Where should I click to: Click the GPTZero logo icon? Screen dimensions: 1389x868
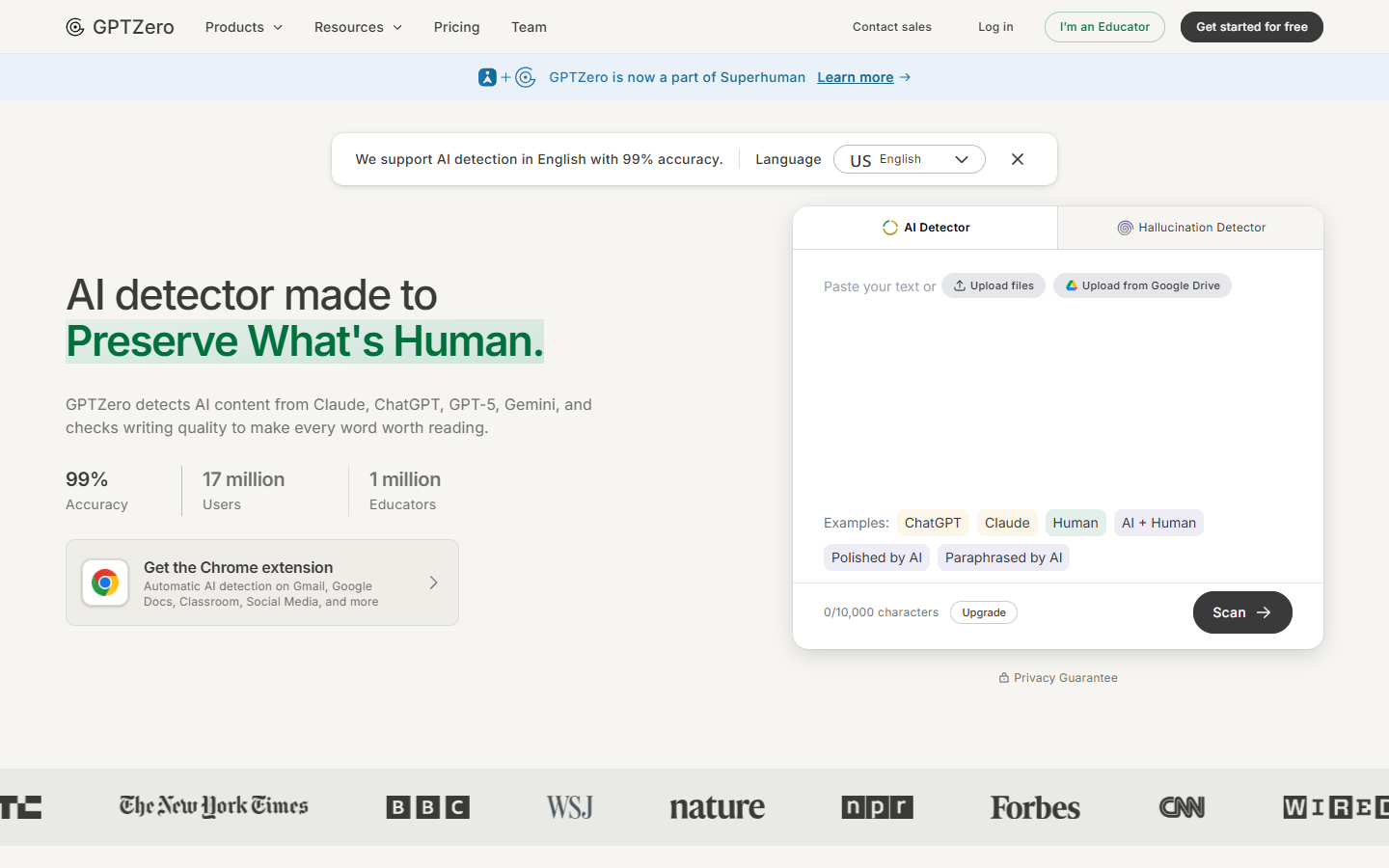coord(75,27)
